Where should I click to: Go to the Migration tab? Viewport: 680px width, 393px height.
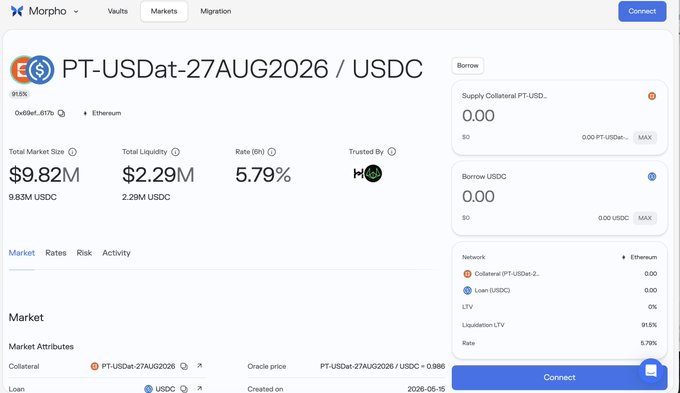[216, 11]
